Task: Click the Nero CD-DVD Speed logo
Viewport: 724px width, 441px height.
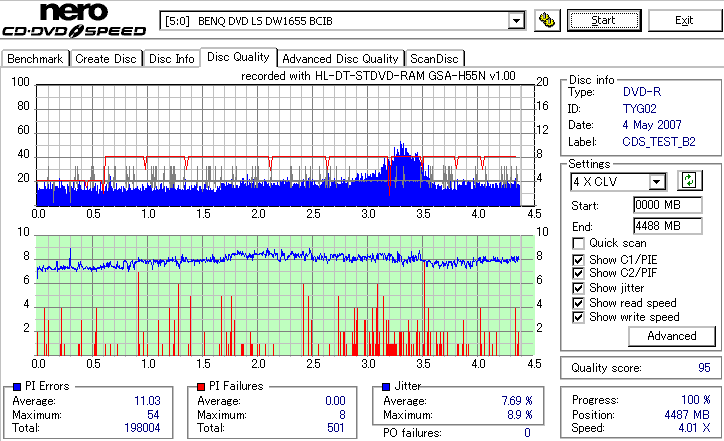Action: [74, 20]
